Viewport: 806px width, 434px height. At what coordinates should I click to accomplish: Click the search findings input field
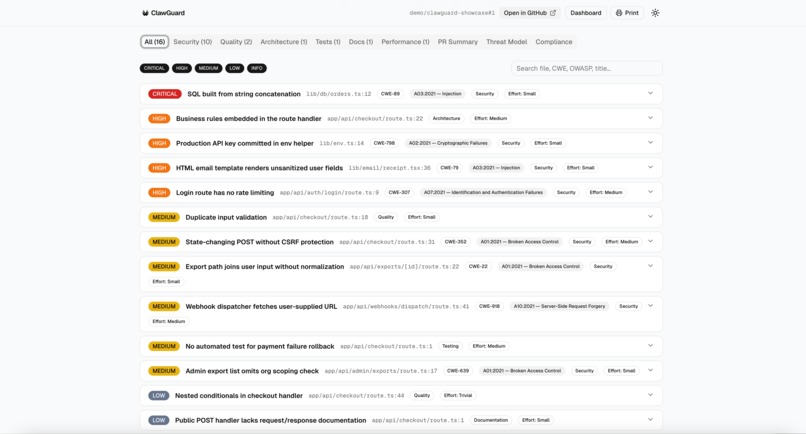pos(587,68)
